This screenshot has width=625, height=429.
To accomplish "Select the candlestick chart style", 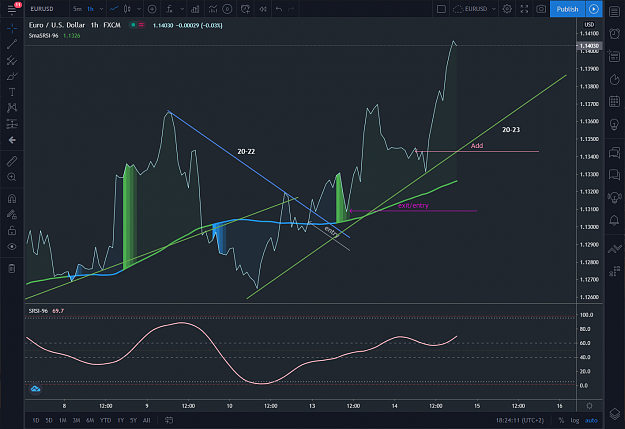I will [x=127, y=9].
